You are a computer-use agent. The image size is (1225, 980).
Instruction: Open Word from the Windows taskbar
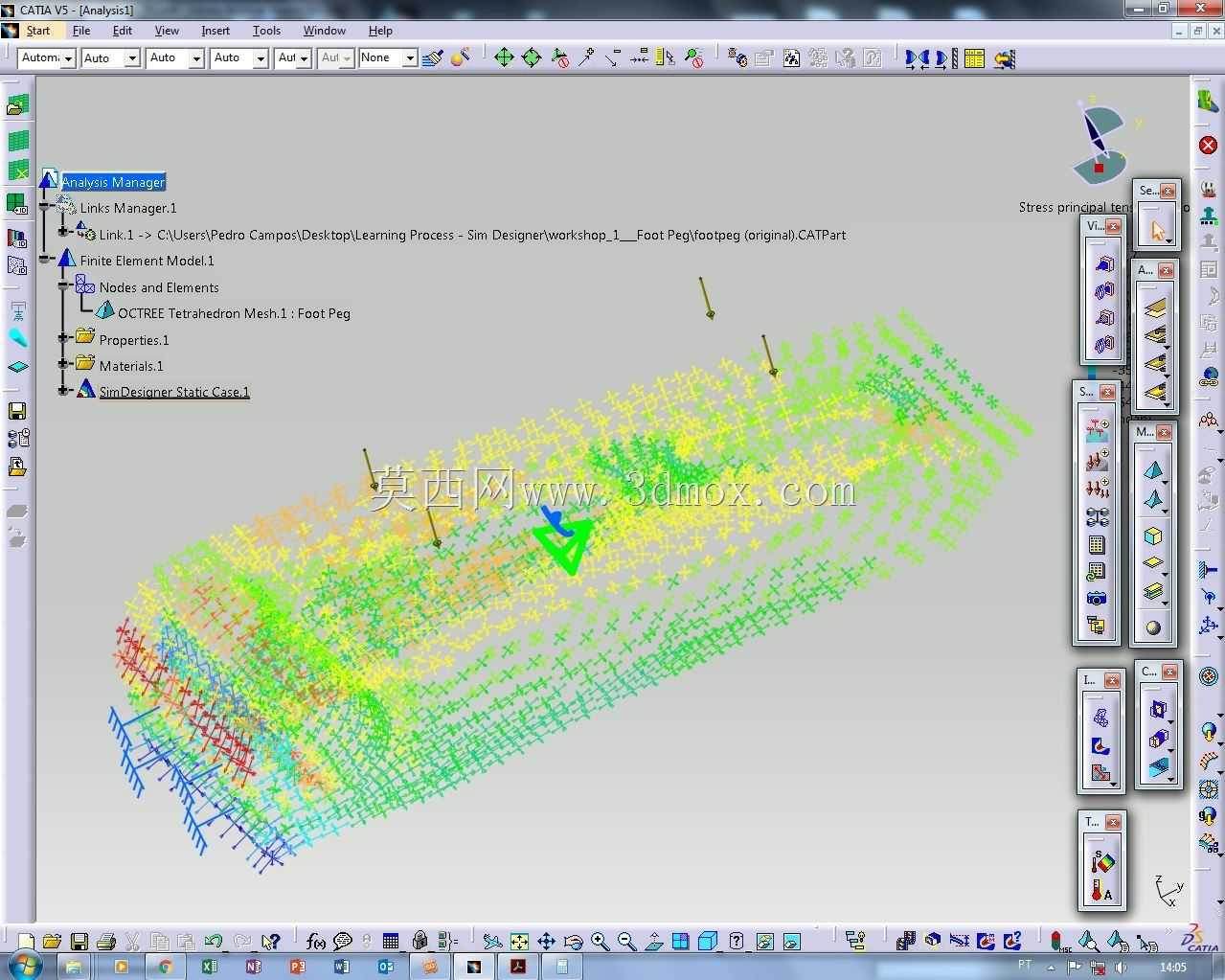(341, 967)
